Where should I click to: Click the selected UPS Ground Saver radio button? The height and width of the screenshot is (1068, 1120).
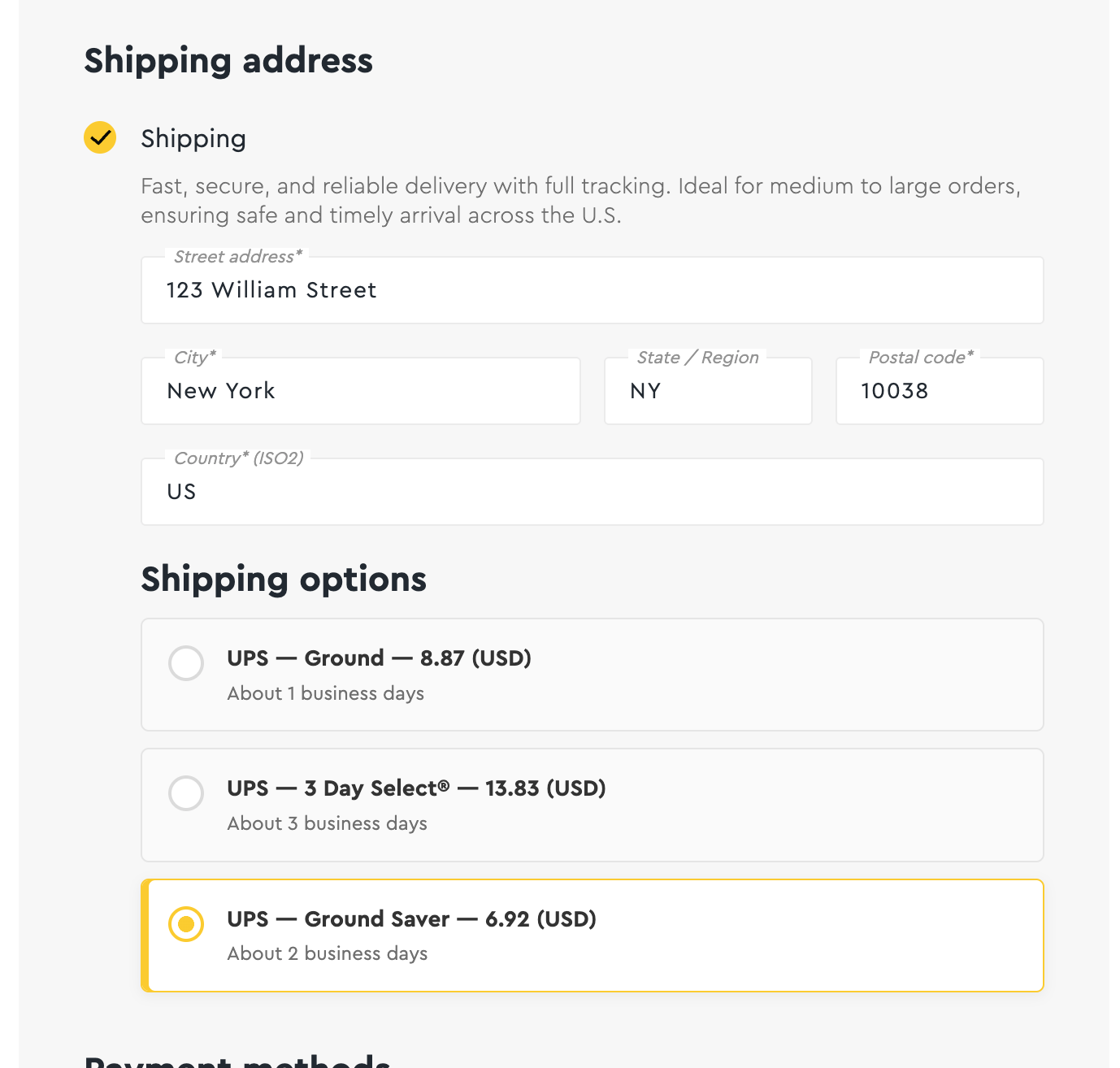click(186, 924)
